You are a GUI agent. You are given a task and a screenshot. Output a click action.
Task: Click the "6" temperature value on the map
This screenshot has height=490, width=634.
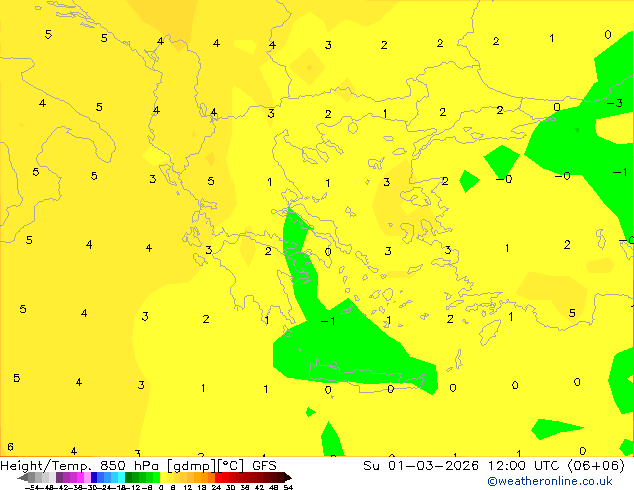tap(11, 447)
